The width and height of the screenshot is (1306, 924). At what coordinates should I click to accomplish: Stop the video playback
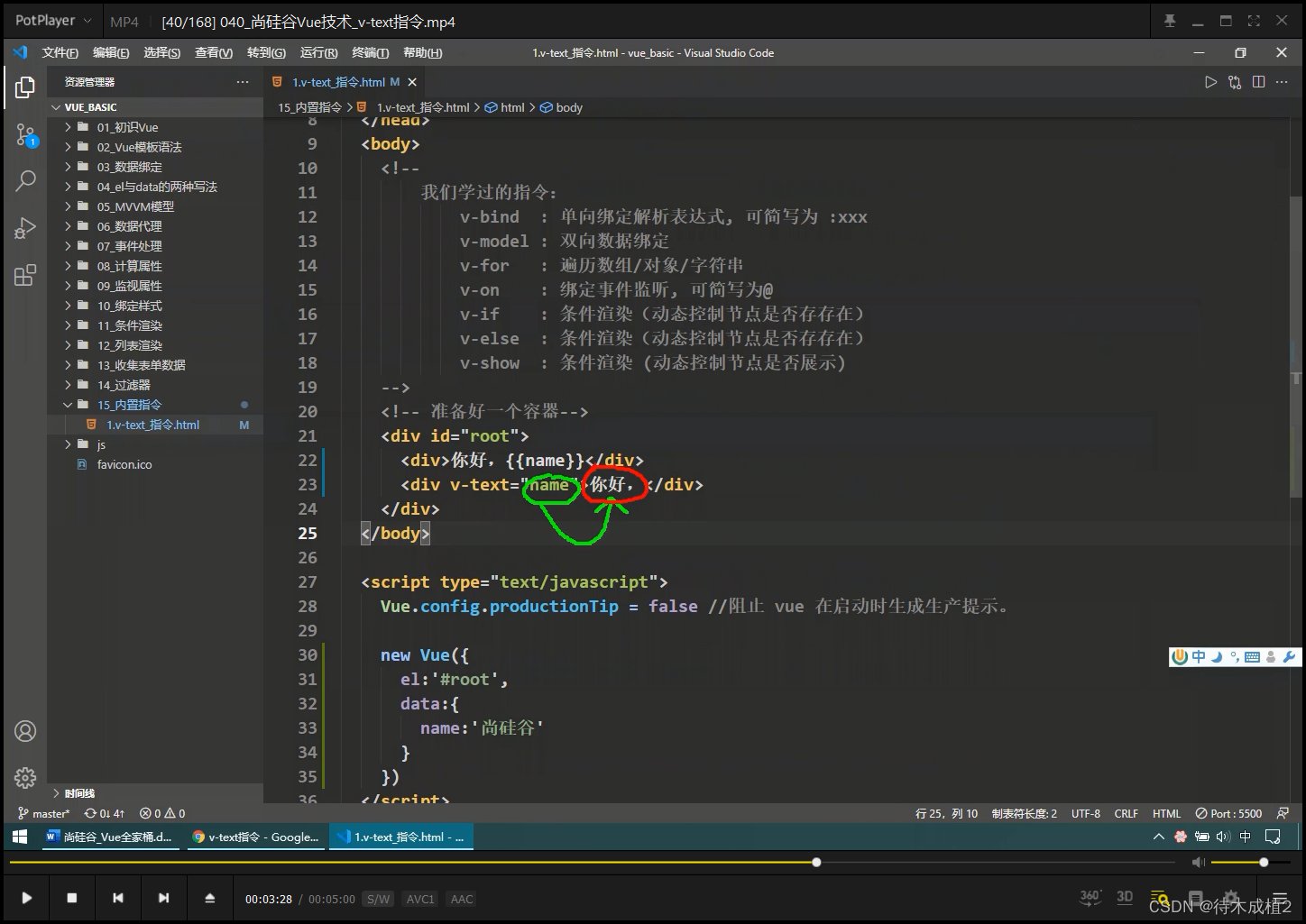point(72,898)
